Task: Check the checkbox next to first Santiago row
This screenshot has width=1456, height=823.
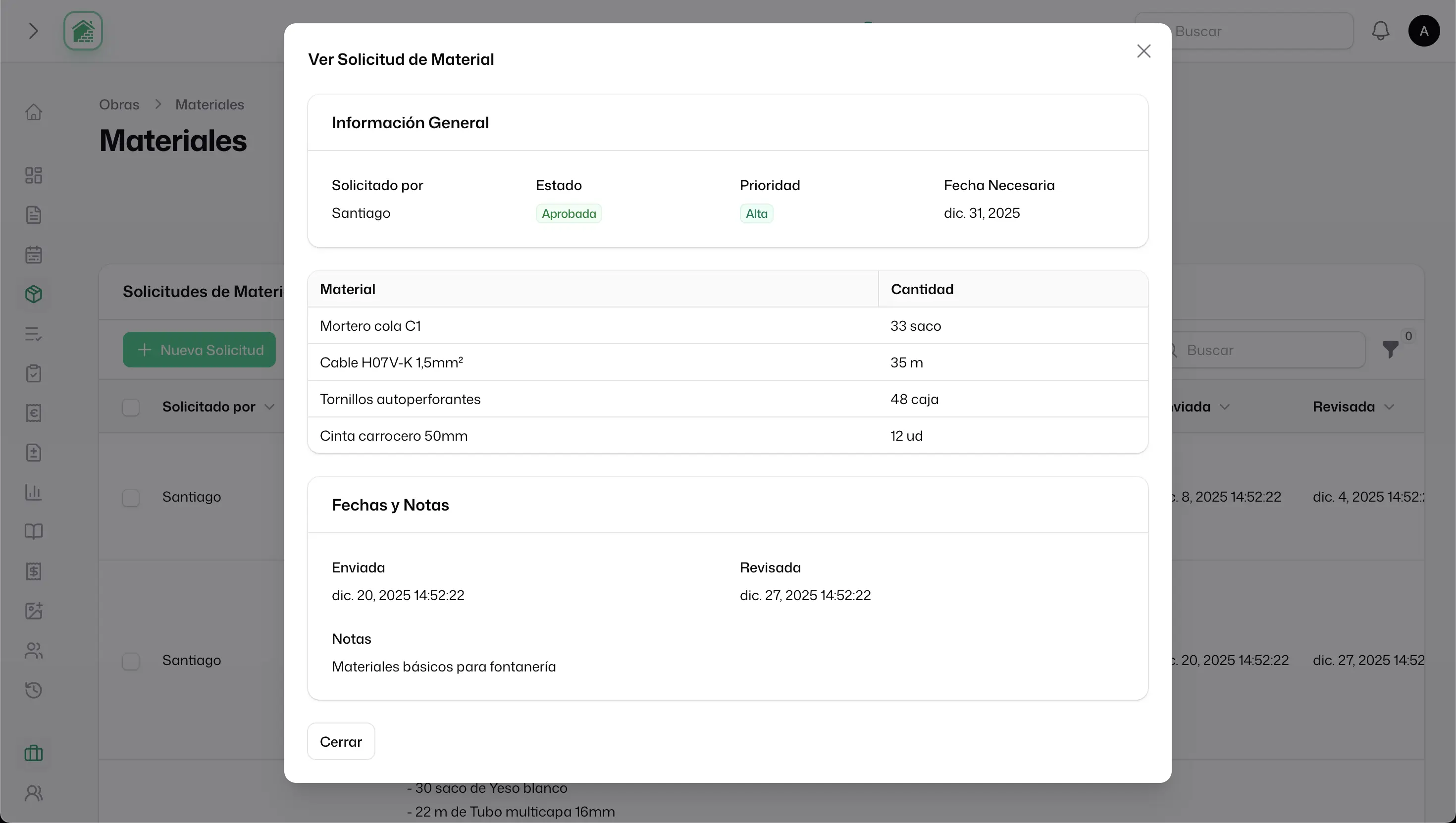Action: 131,497
